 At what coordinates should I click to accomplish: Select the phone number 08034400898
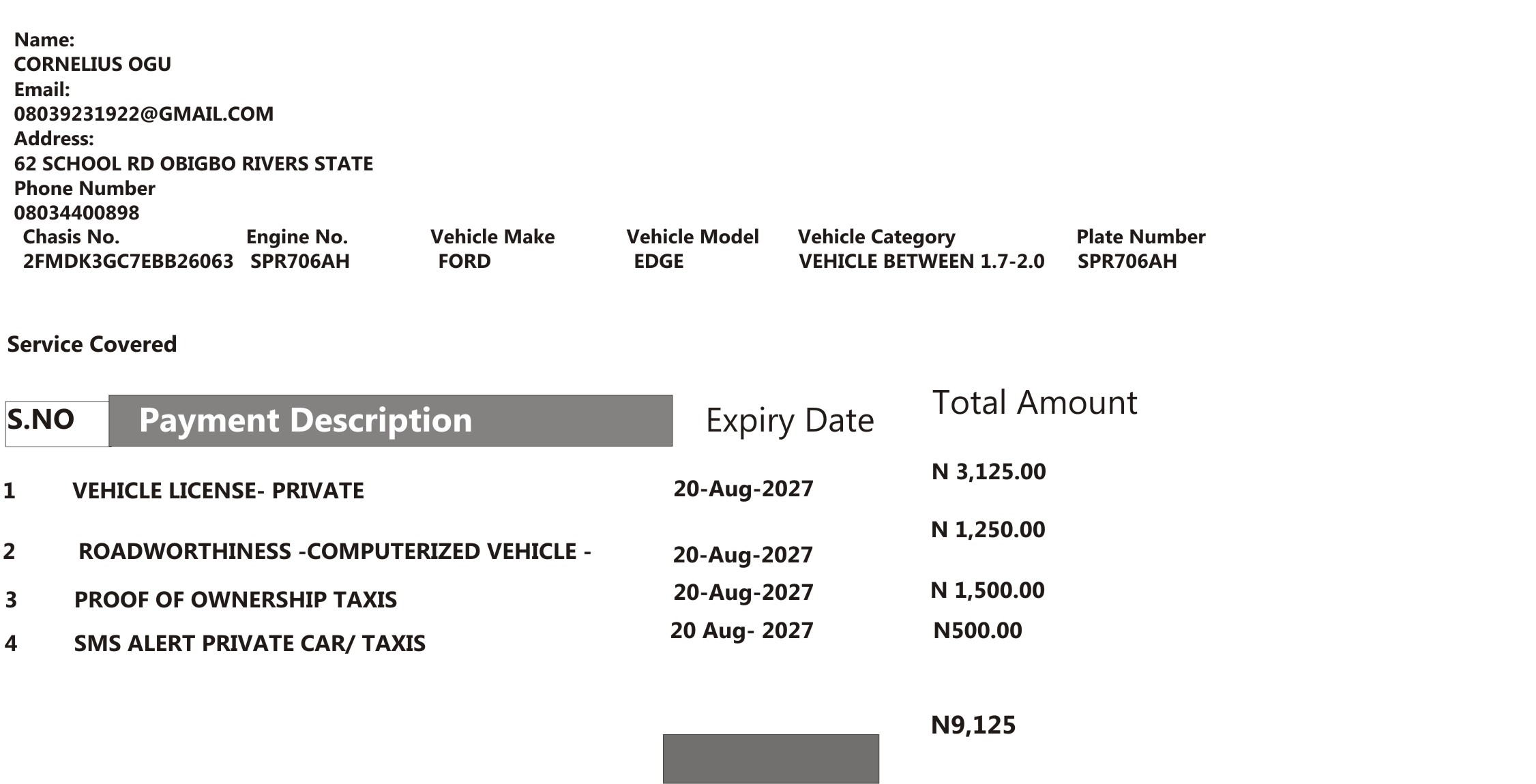(76, 213)
